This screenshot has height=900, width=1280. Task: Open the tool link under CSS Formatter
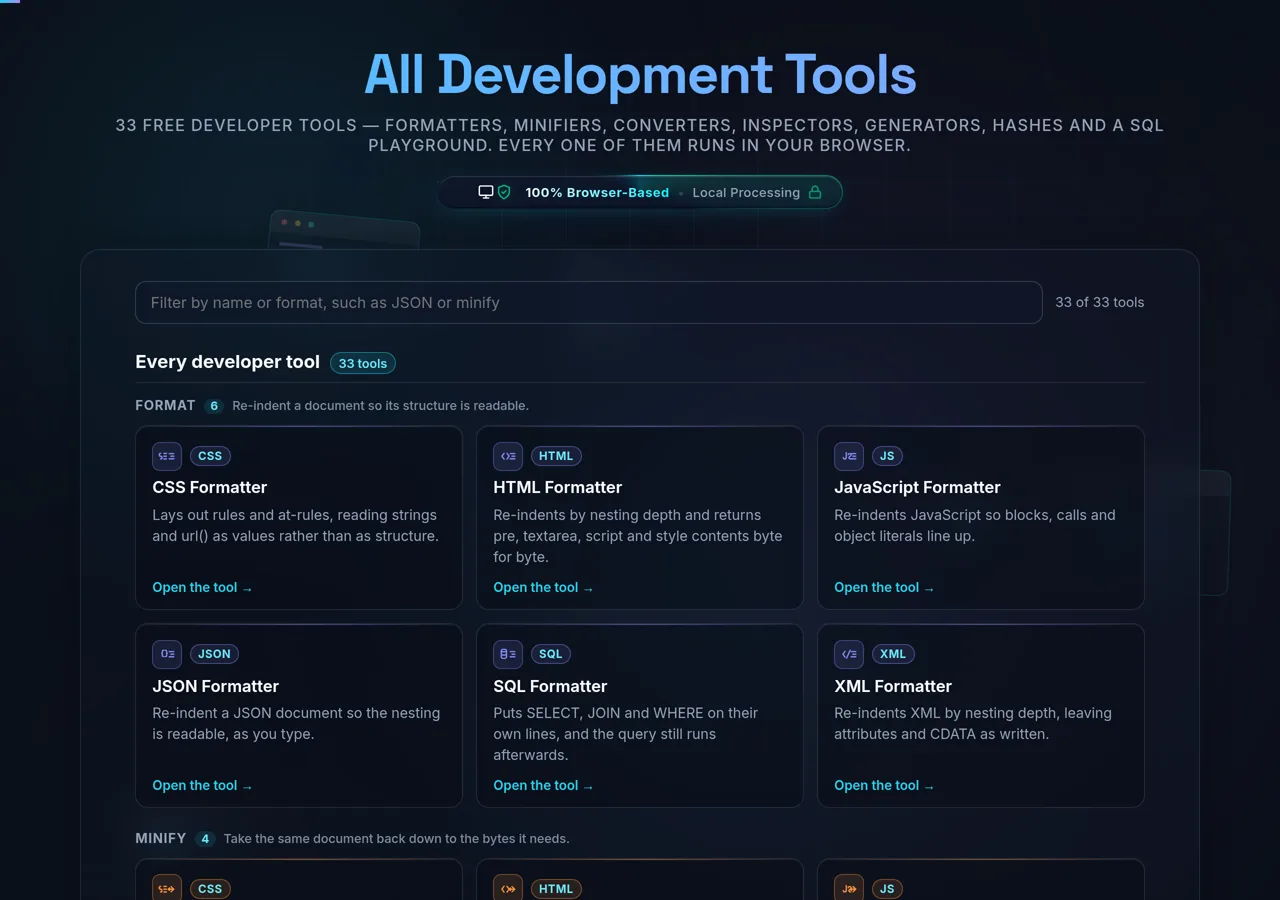(202, 587)
